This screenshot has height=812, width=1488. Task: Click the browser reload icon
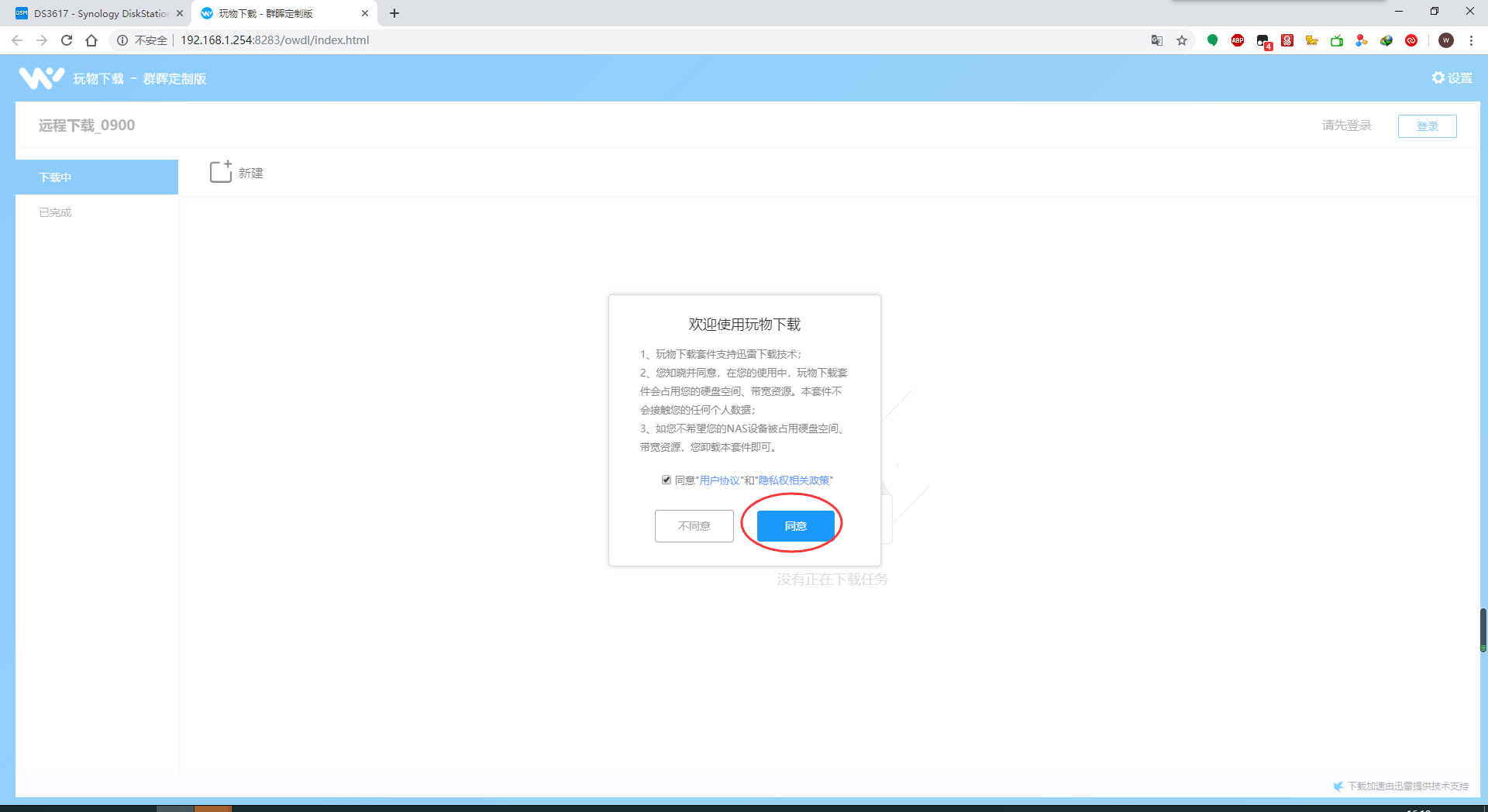click(x=67, y=40)
